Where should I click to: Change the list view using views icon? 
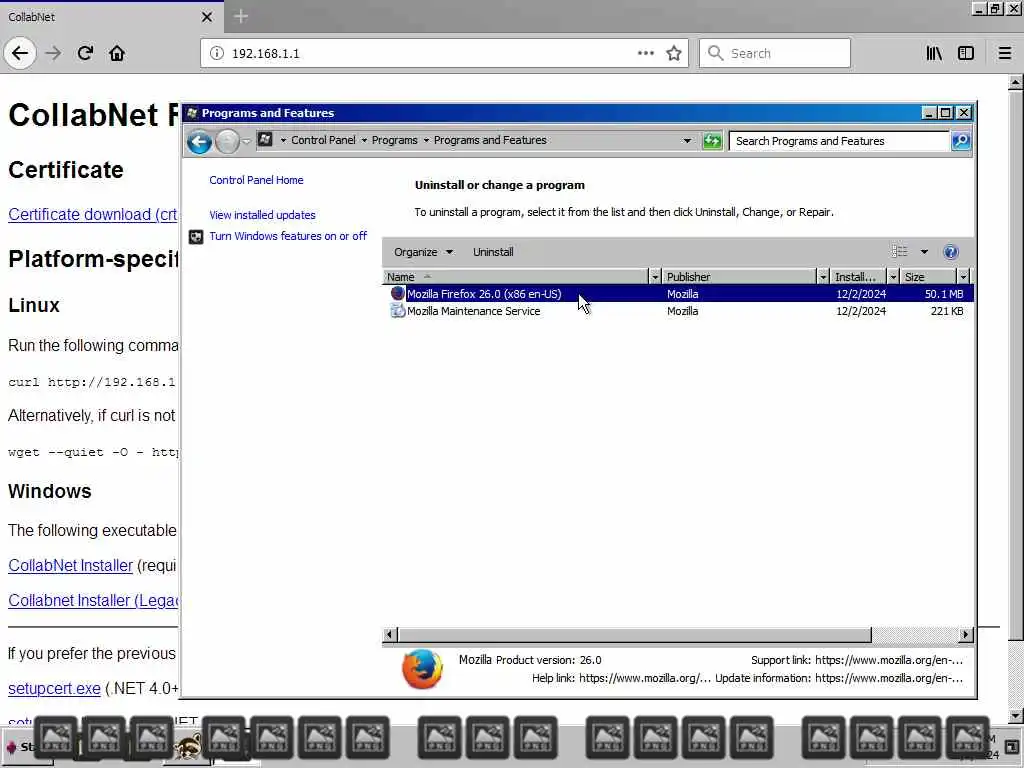pyautogui.click(x=900, y=251)
